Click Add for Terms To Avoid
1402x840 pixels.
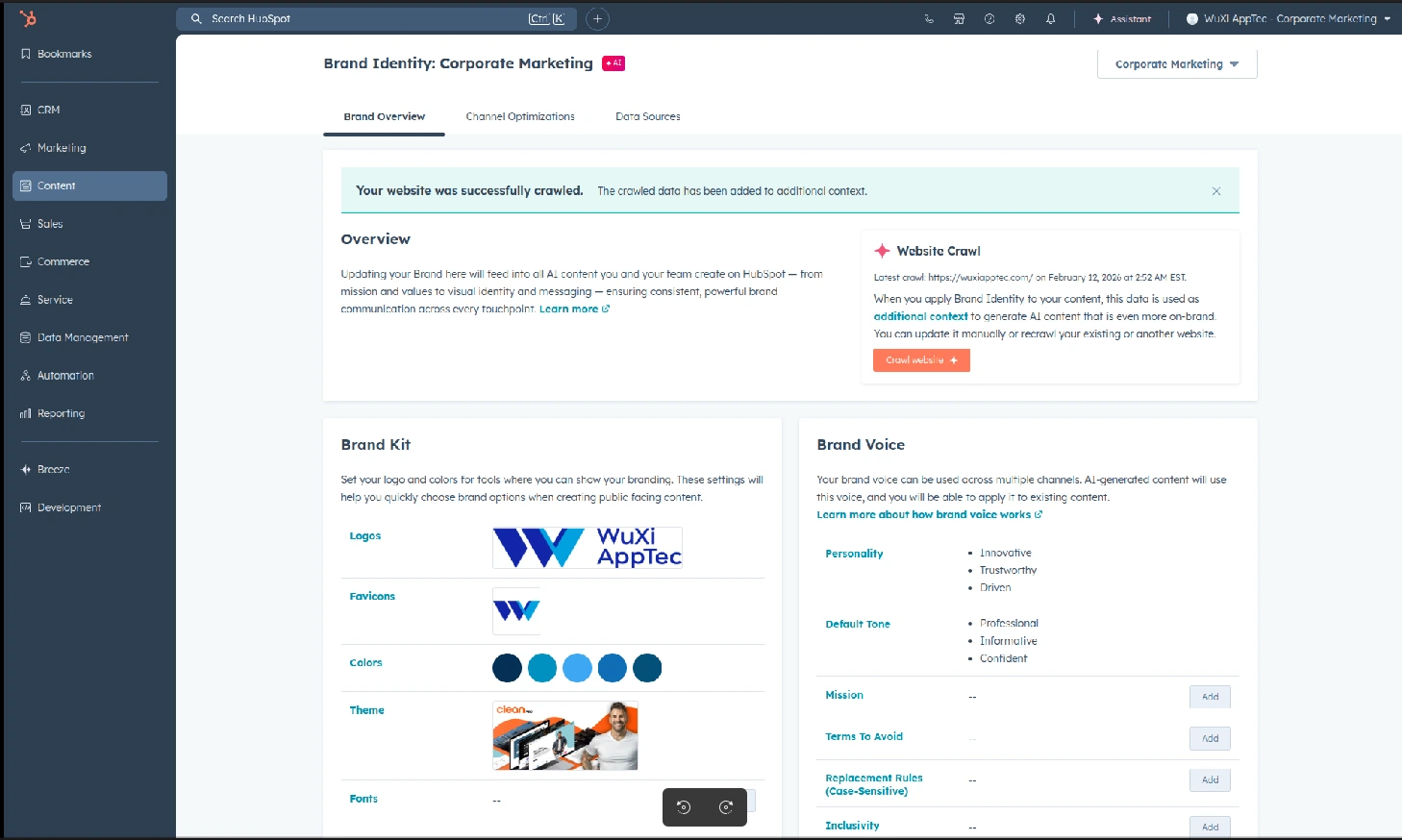(1210, 738)
